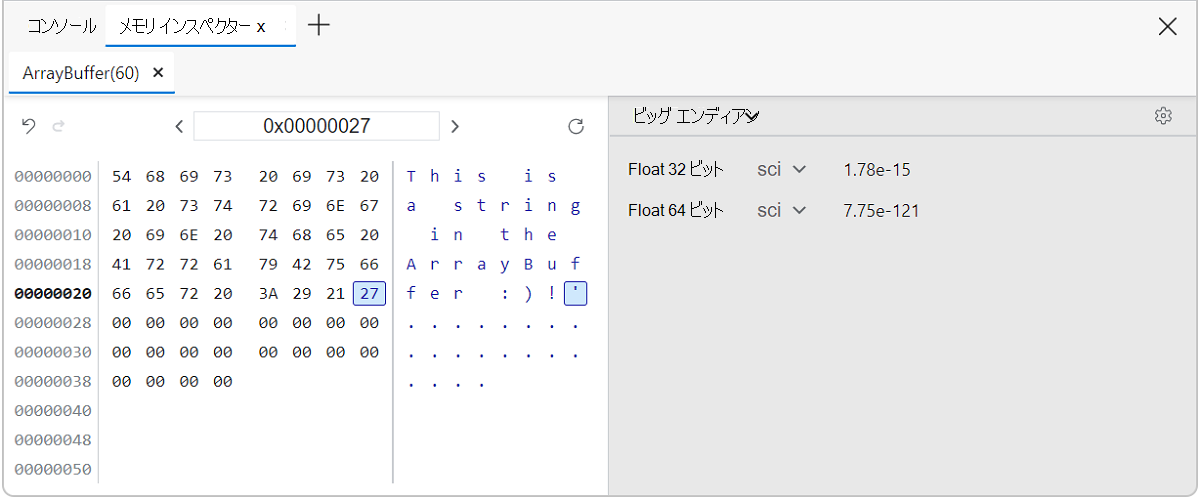This screenshot has width=1200, height=499.
Task: Select ASCII character 'T' in text view
Action: coord(411,177)
